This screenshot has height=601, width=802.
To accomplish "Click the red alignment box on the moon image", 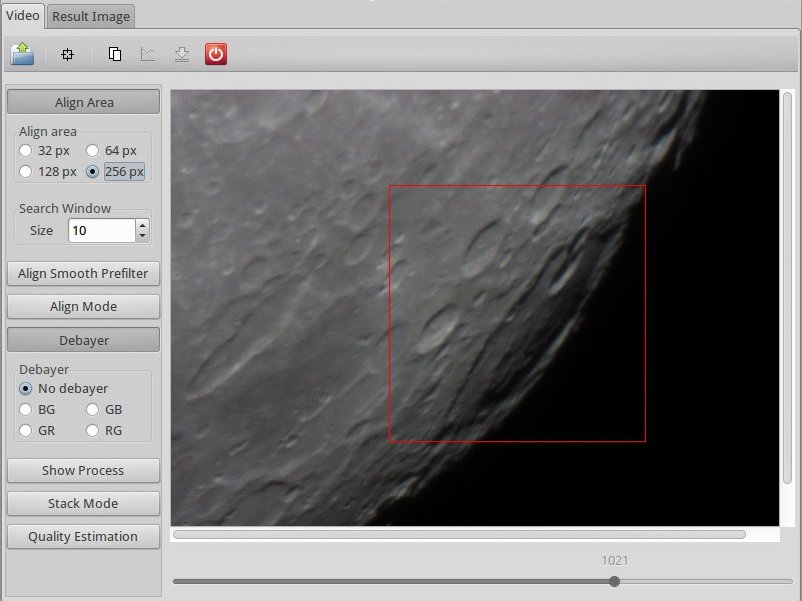I will pyautogui.click(x=517, y=314).
